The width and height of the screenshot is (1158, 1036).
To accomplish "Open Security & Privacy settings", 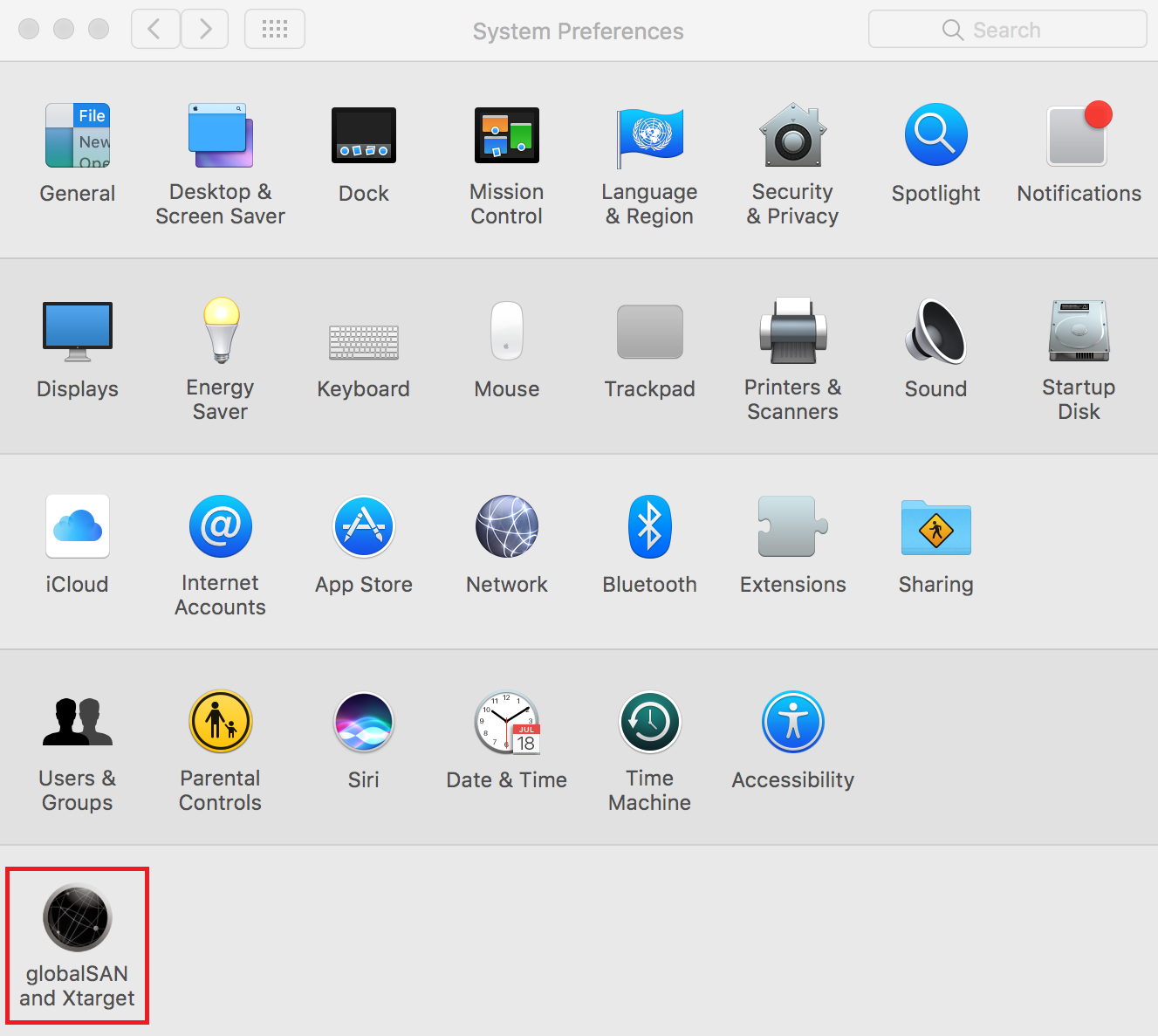I will click(x=792, y=136).
